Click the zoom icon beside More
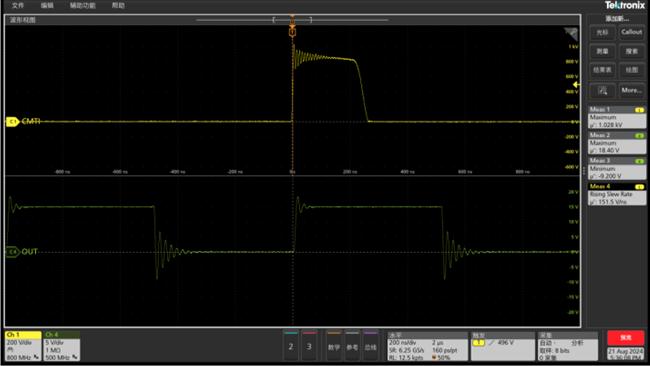 (x=602, y=90)
